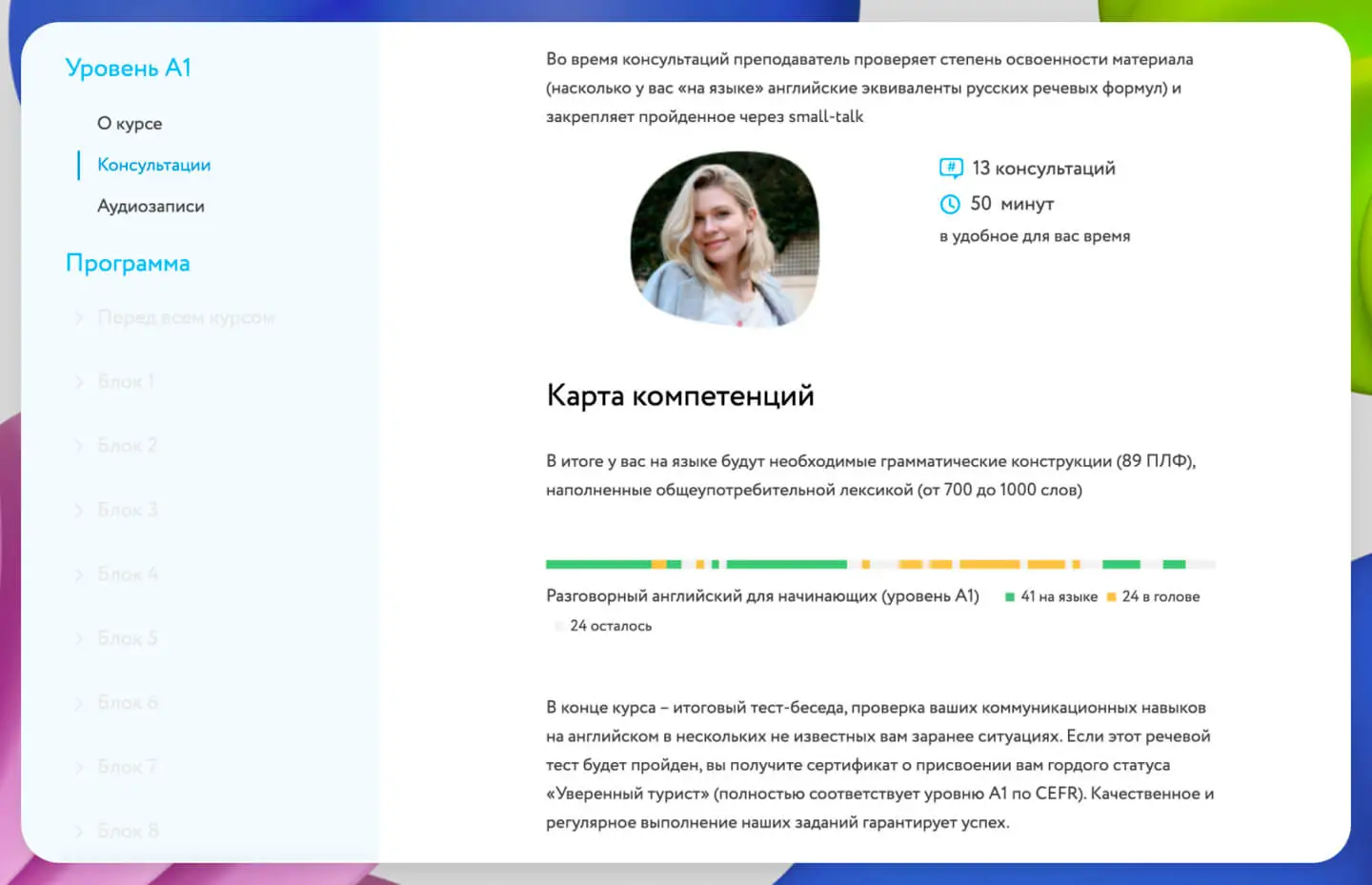Click 24 в голове legend label
Screen dimensions: 1372x885
pos(1160,596)
